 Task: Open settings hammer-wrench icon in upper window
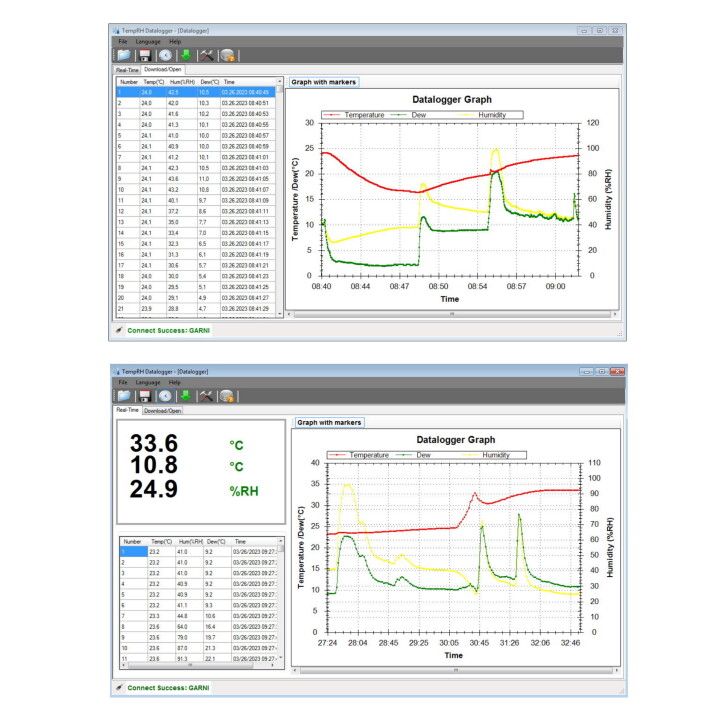207,56
